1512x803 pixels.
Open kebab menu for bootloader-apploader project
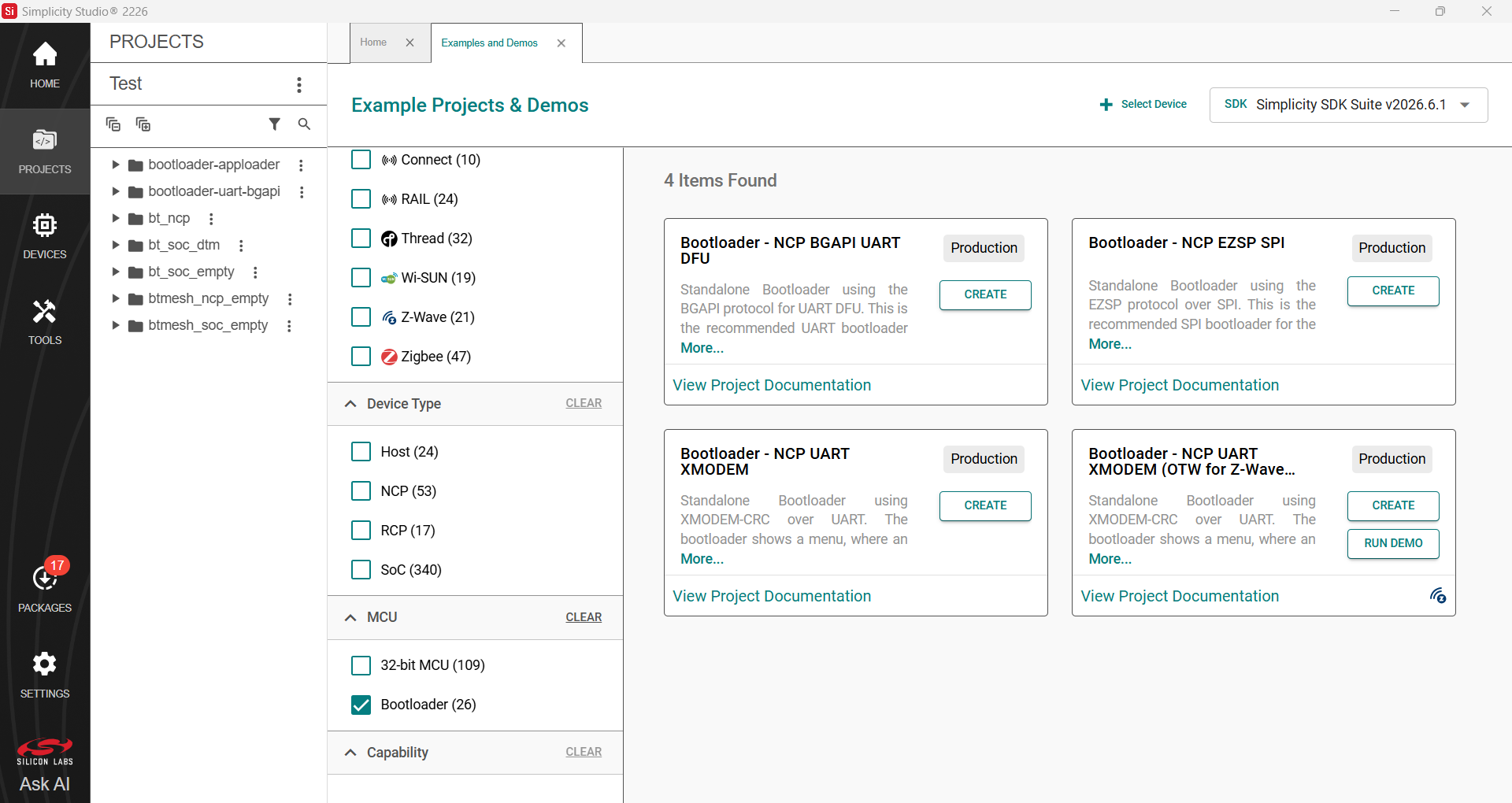301,165
